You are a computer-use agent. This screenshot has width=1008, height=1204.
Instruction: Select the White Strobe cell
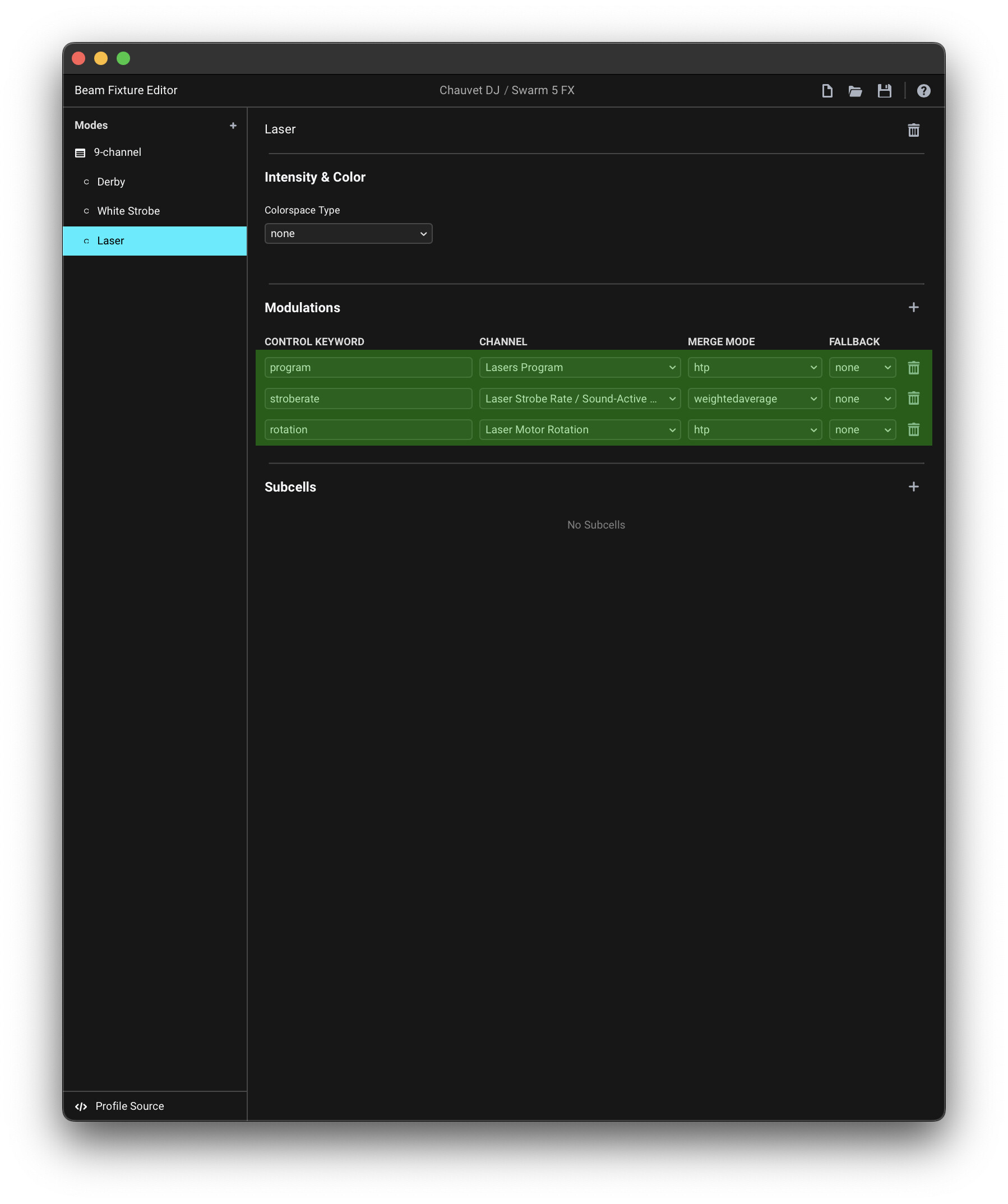128,211
